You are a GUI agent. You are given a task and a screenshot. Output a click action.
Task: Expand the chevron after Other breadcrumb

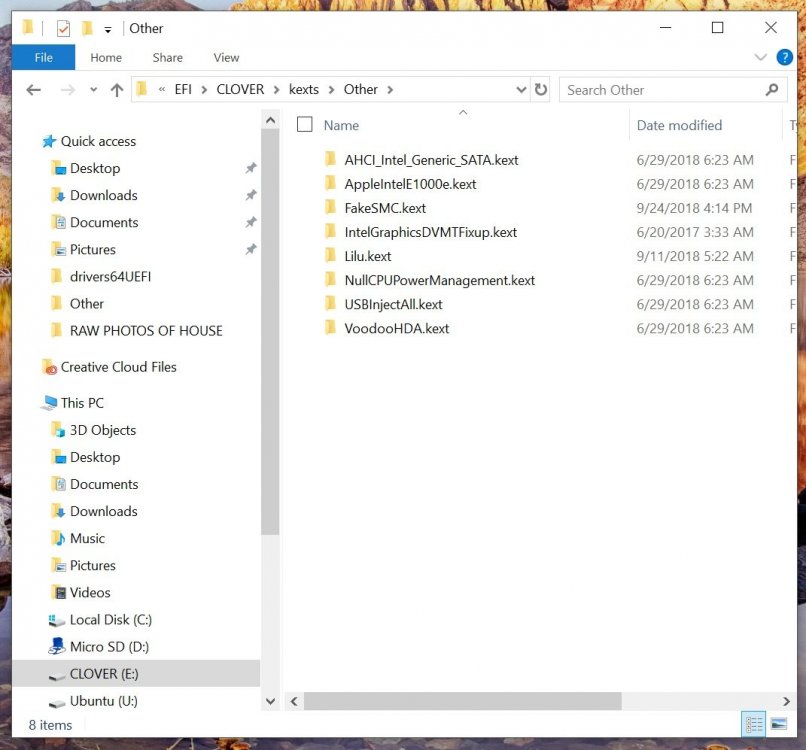[390, 90]
